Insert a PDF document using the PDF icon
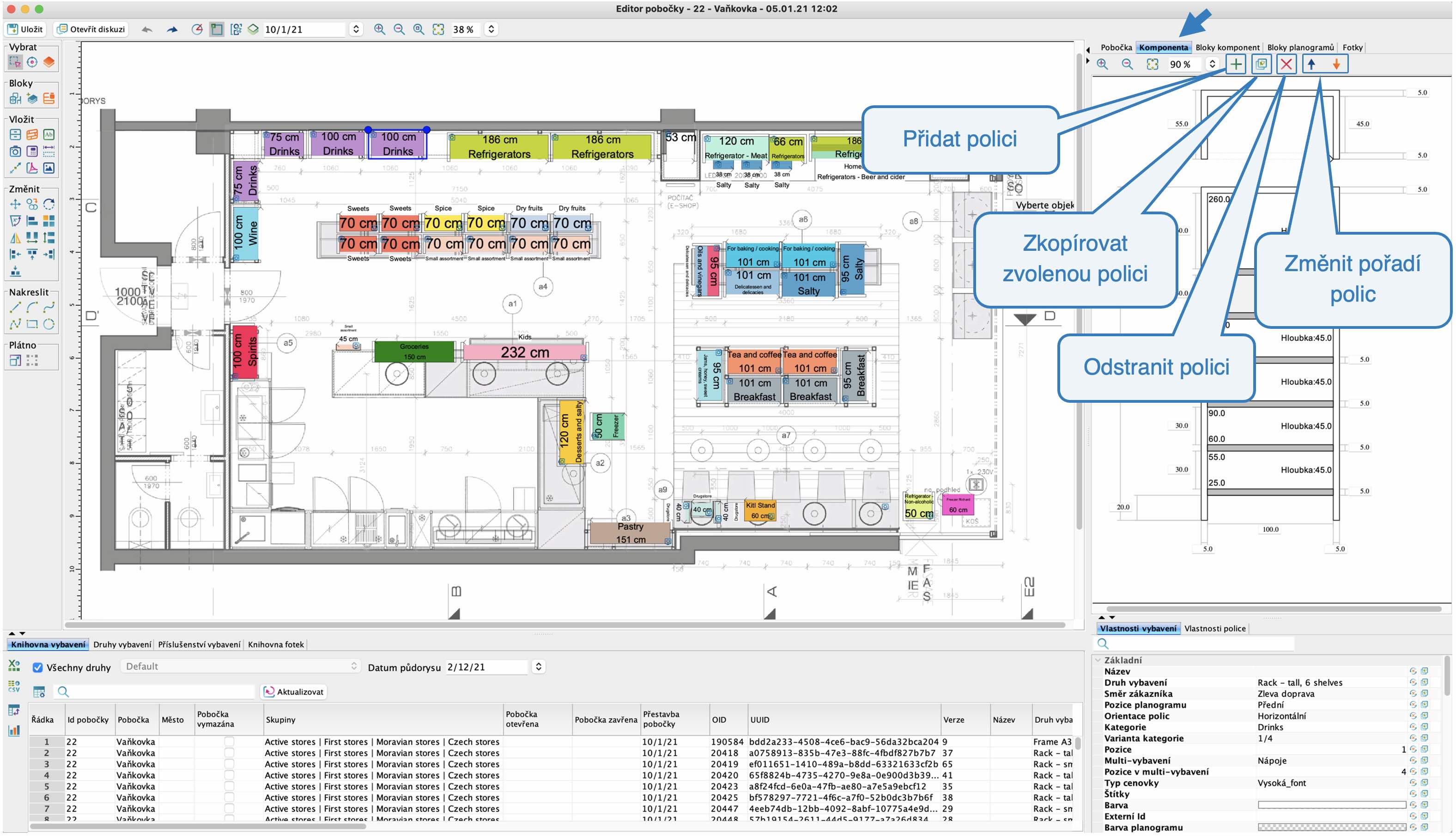Viewport: 1456px width, 836px height. click(32, 168)
